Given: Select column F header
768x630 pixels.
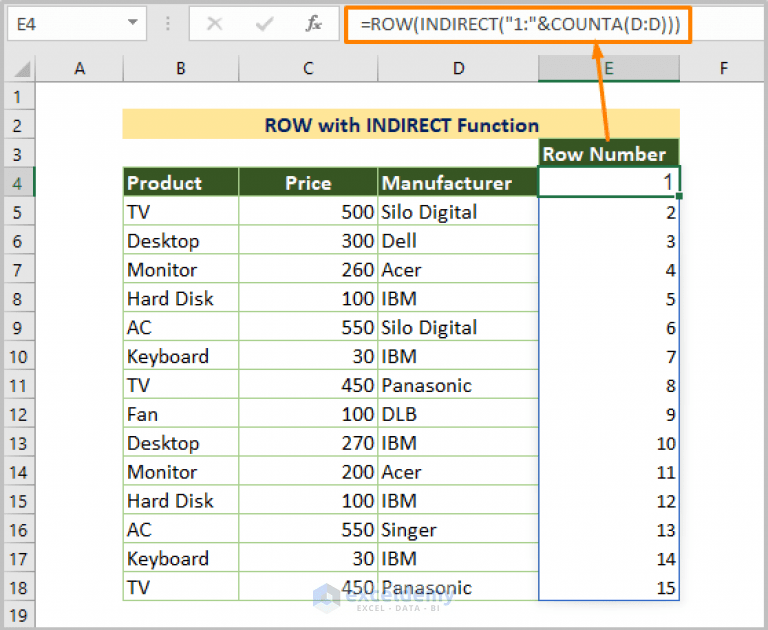Looking at the screenshot, I should click(723, 68).
